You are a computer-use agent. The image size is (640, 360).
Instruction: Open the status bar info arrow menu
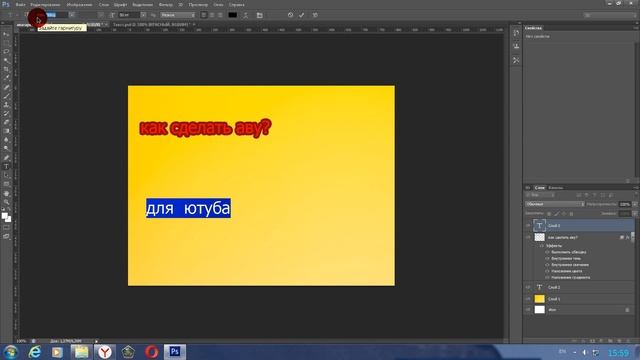[97, 341]
